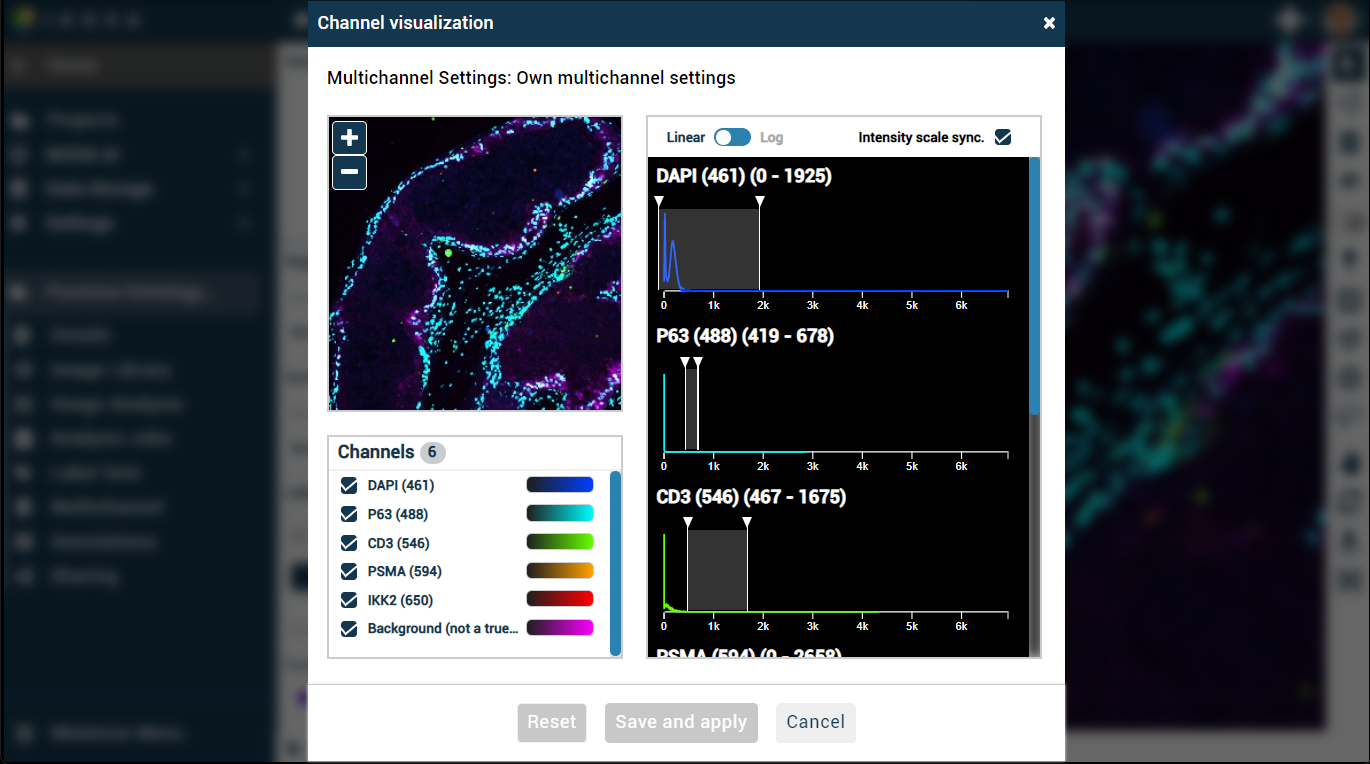1370x764 pixels.
Task: Click Save and apply button
Action: (681, 722)
